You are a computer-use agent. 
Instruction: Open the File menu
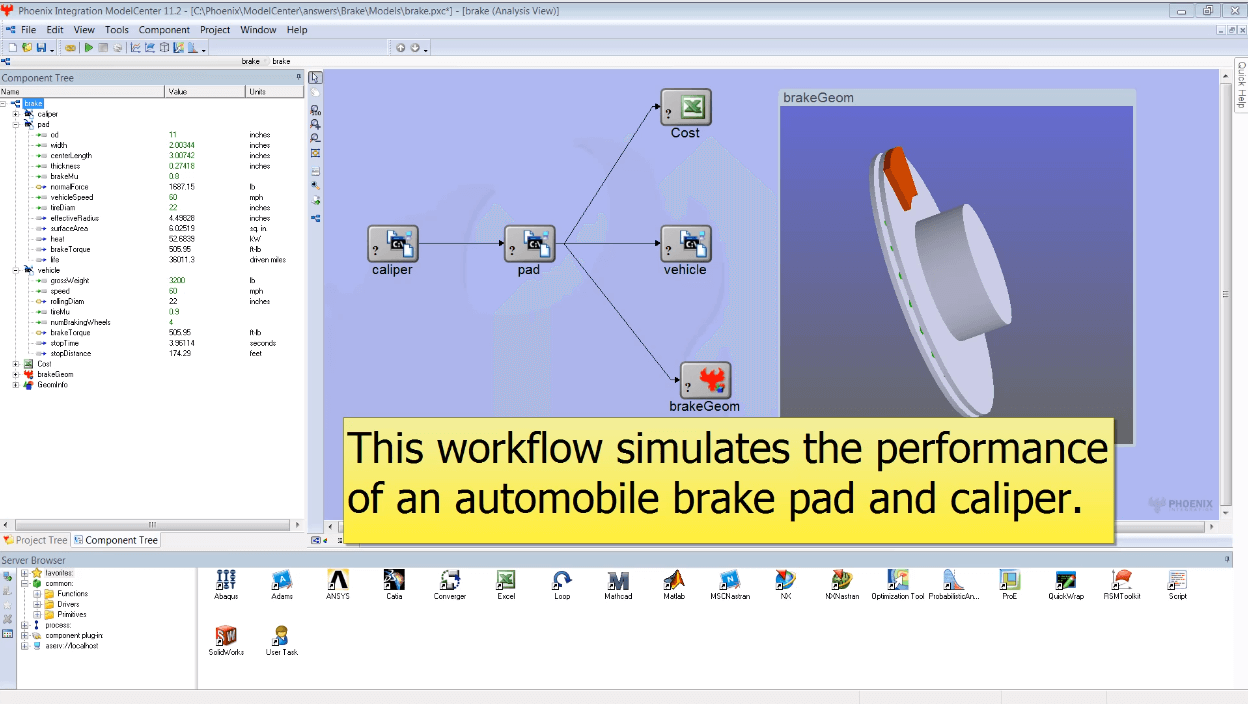(28, 30)
